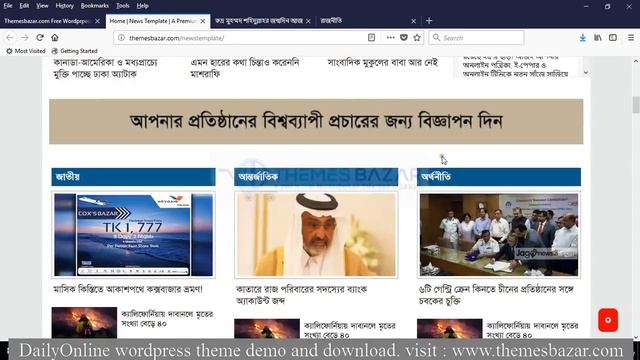Viewport: 640px width, 360px height.
Task: Open the library icon
Action: 598,38
